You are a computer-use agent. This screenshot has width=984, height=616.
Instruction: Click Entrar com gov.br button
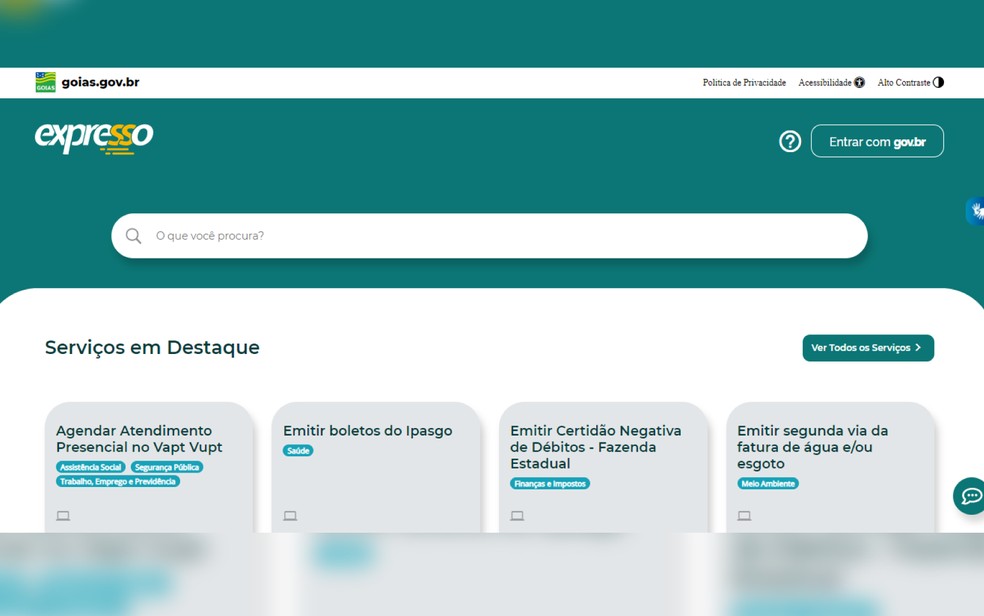tap(877, 141)
